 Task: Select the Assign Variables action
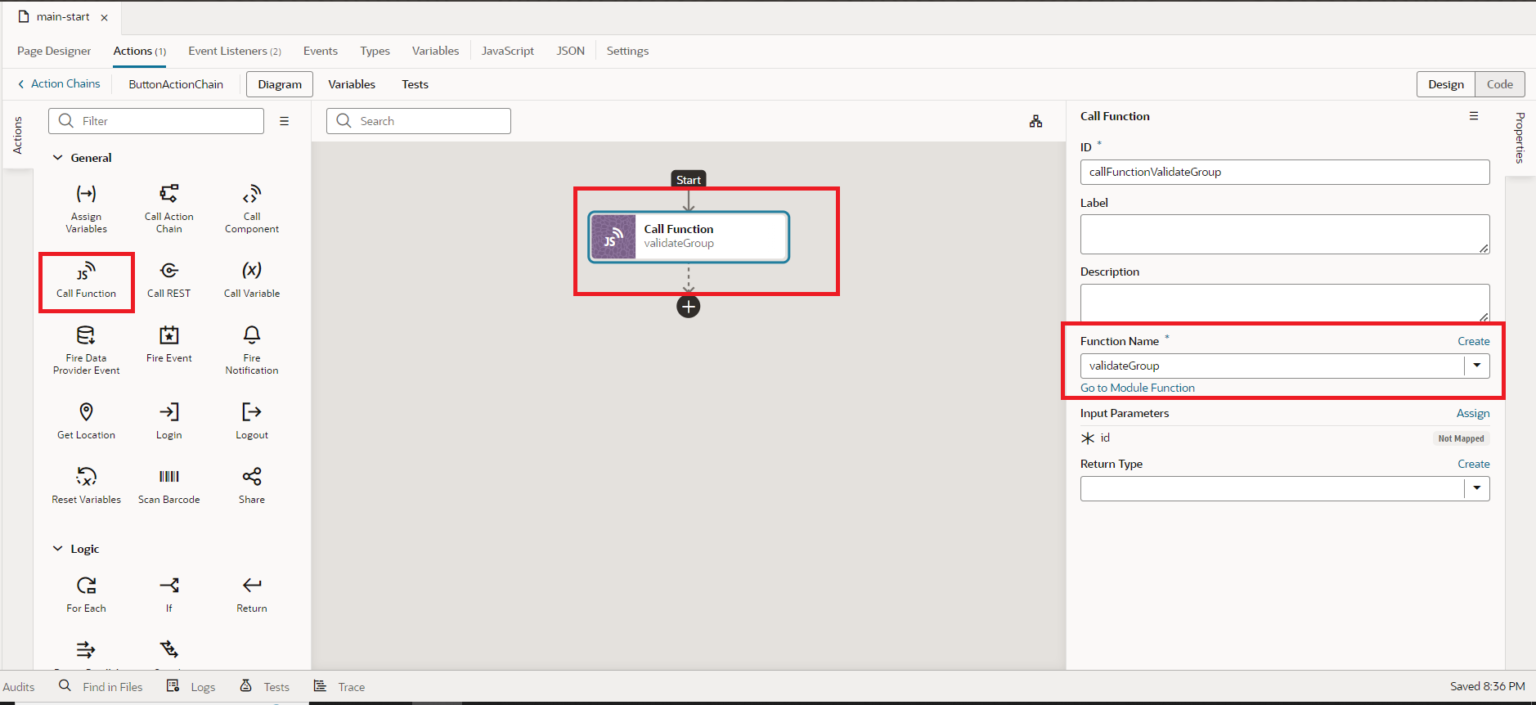86,207
